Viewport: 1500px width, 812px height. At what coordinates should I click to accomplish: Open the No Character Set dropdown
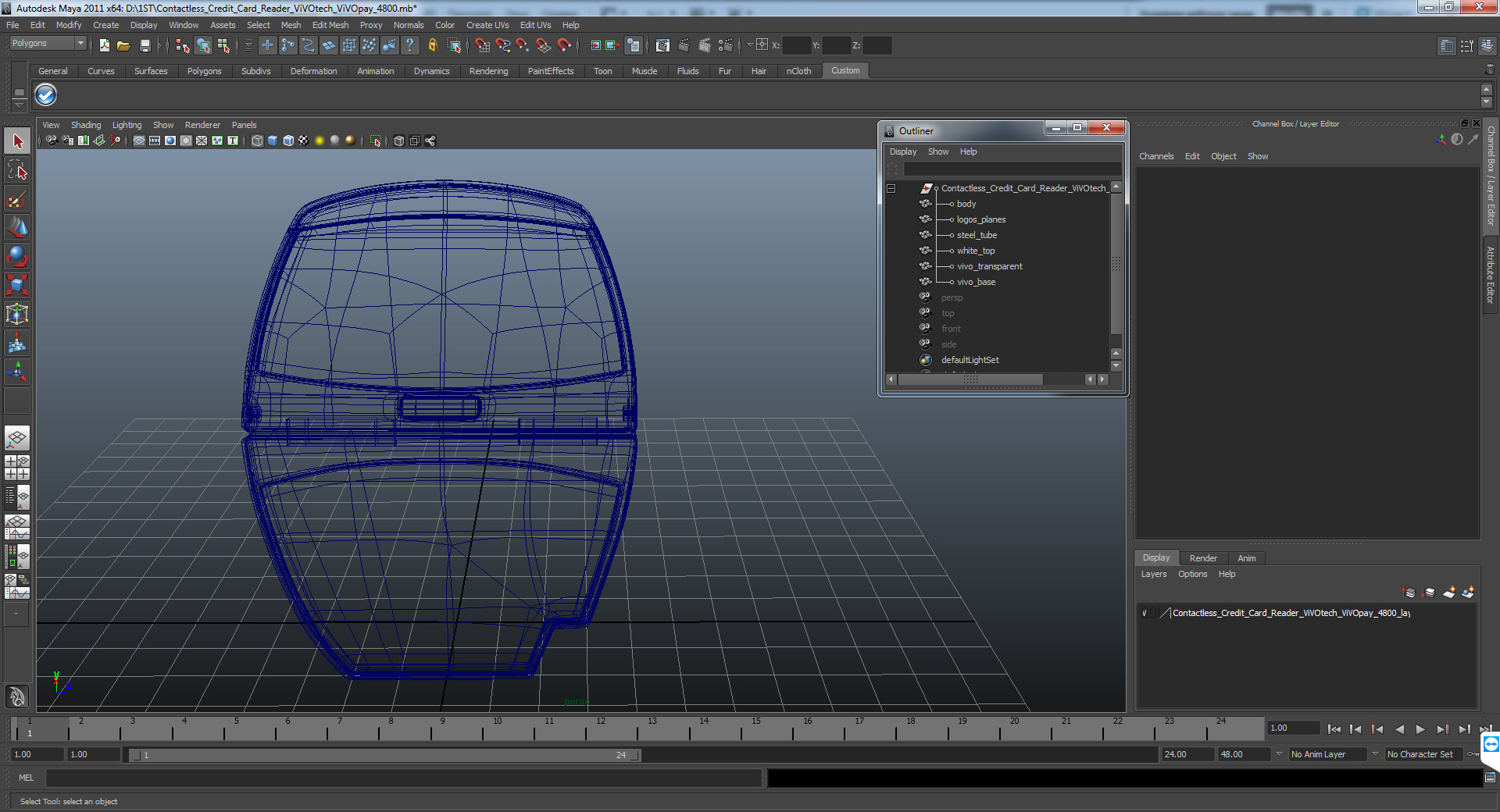click(1424, 754)
